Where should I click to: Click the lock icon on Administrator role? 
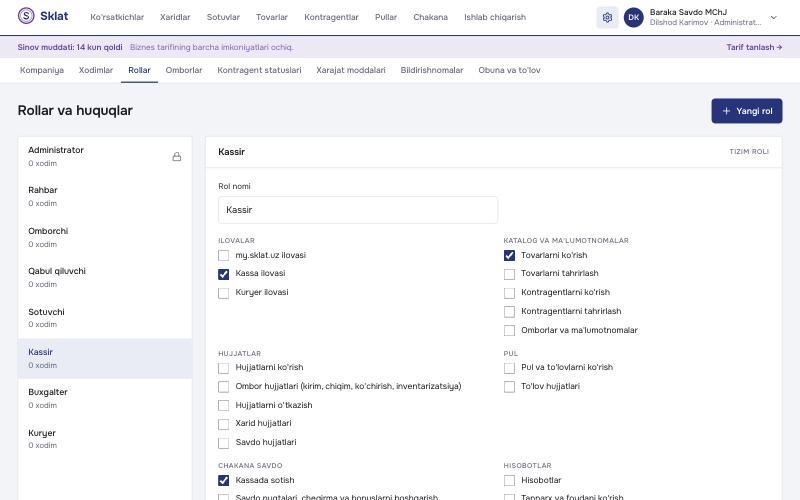[177, 157]
